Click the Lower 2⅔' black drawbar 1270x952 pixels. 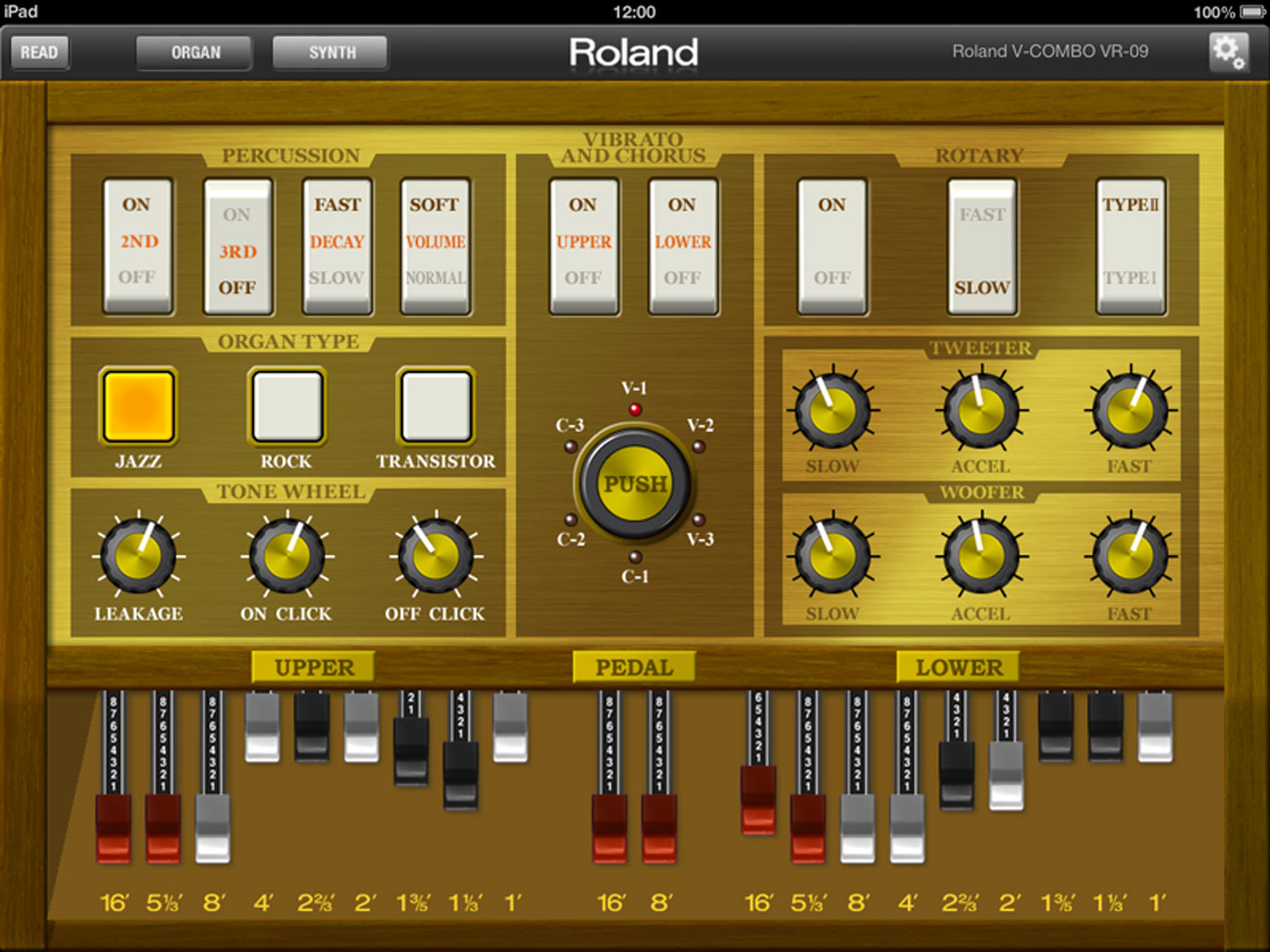[x=956, y=776]
